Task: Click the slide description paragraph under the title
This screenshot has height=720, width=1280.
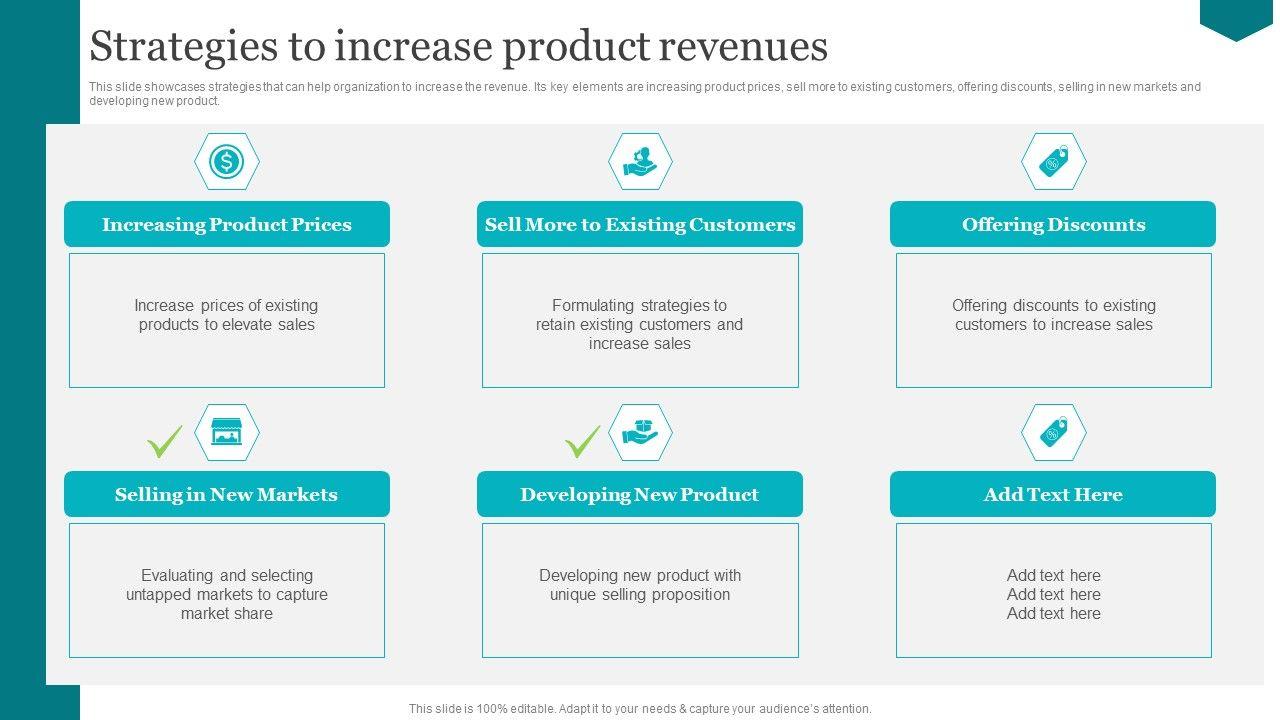Action: [x=645, y=94]
